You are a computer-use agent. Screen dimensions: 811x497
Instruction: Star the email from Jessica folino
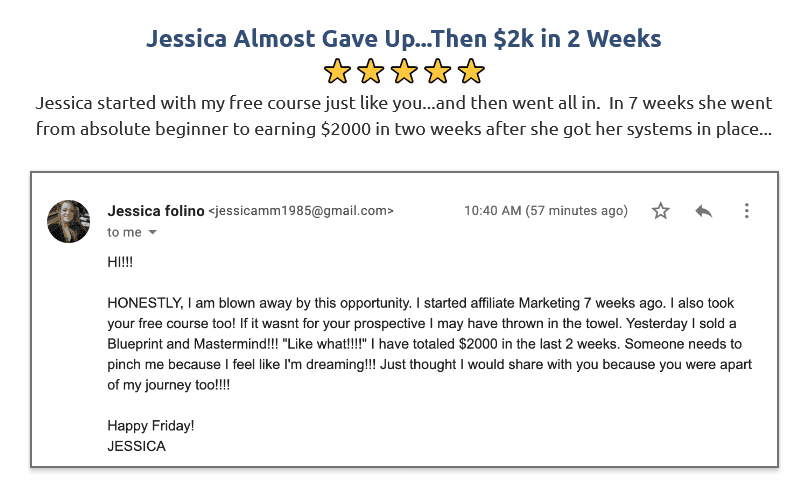(660, 210)
